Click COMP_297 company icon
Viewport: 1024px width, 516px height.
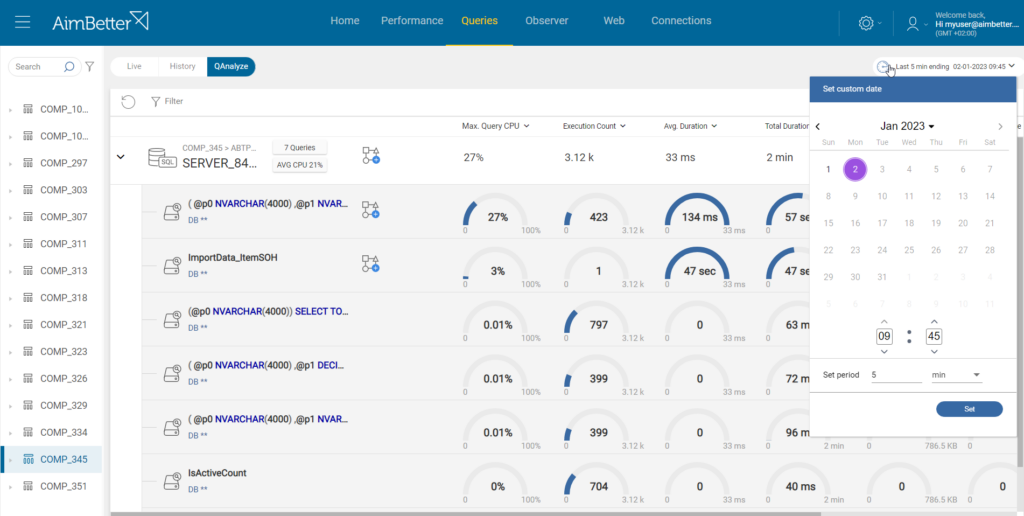coord(28,163)
